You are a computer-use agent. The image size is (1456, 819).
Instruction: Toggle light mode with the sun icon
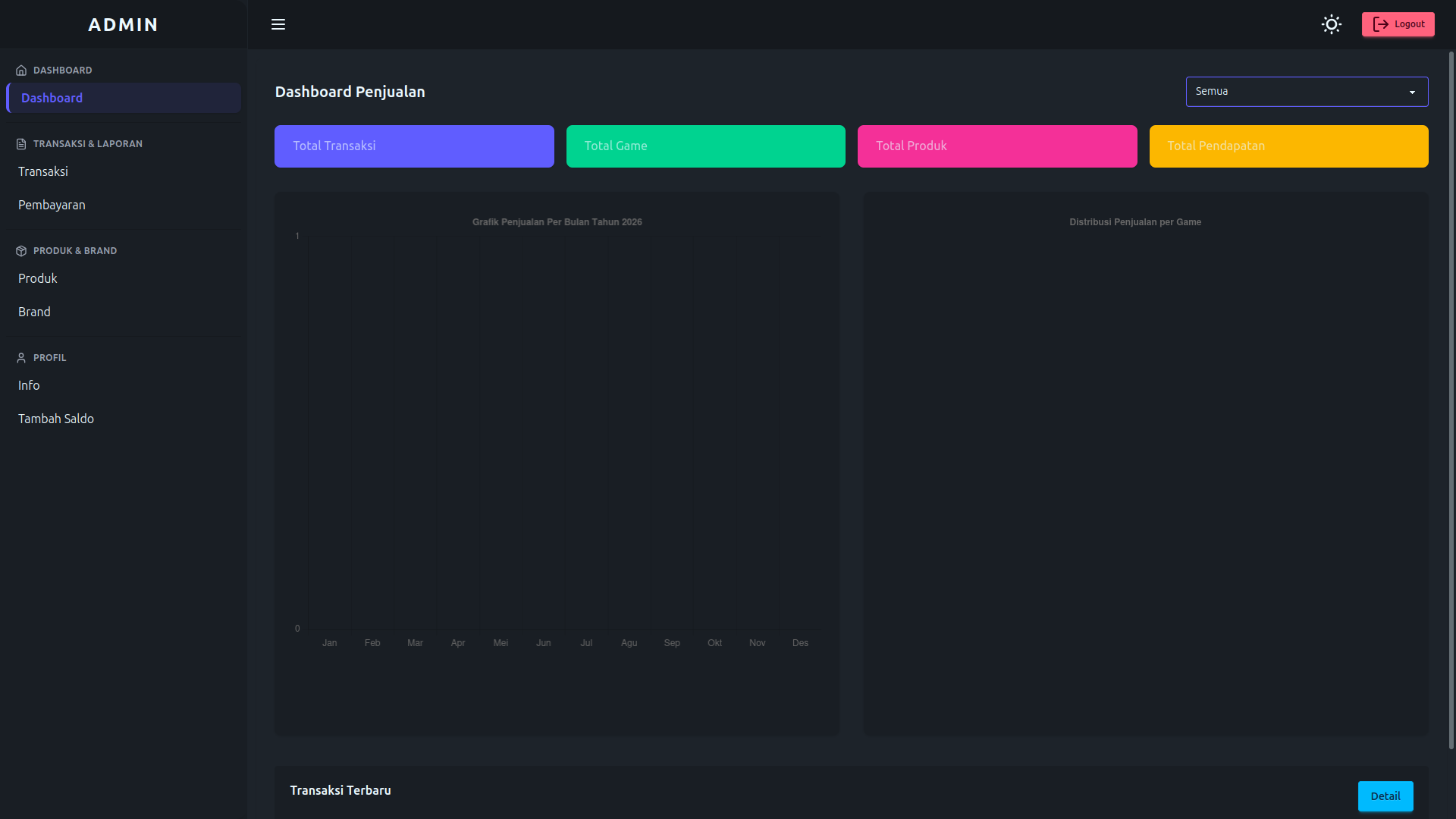click(x=1332, y=24)
